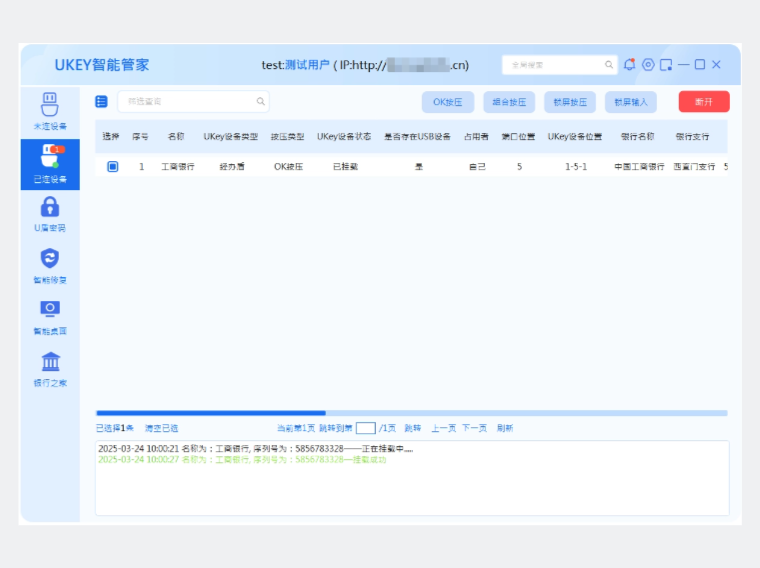The height and width of the screenshot is (568, 760).
Task: Select the 已连设备 sidebar icon
Action: [50, 162]
